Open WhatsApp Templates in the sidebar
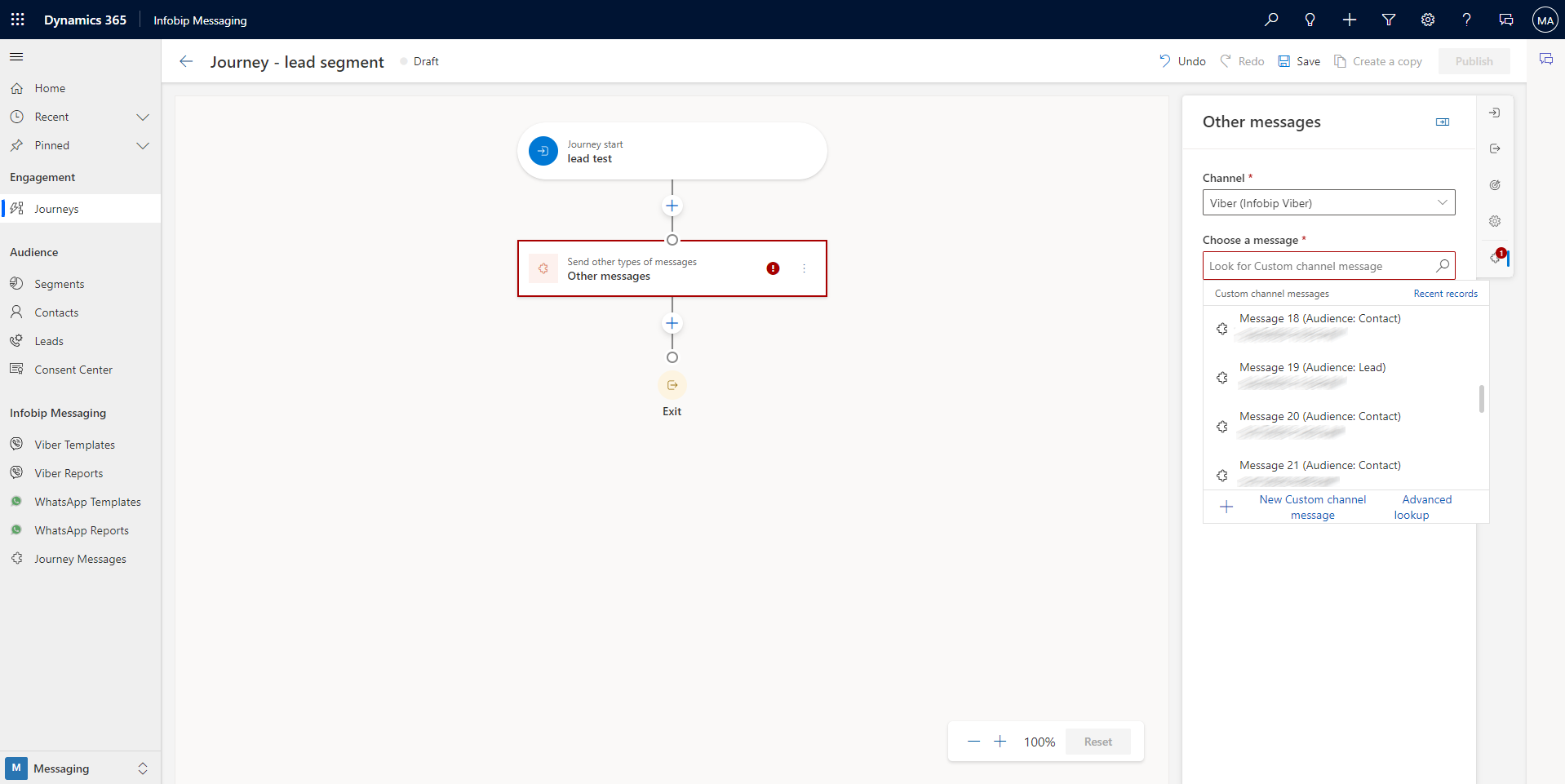 tap(80, 502)
